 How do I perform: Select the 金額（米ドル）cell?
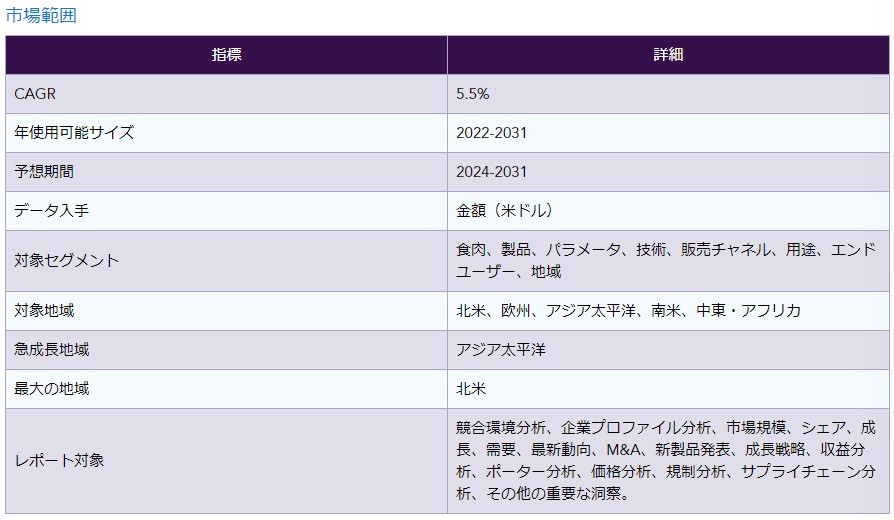coord(505,211)
